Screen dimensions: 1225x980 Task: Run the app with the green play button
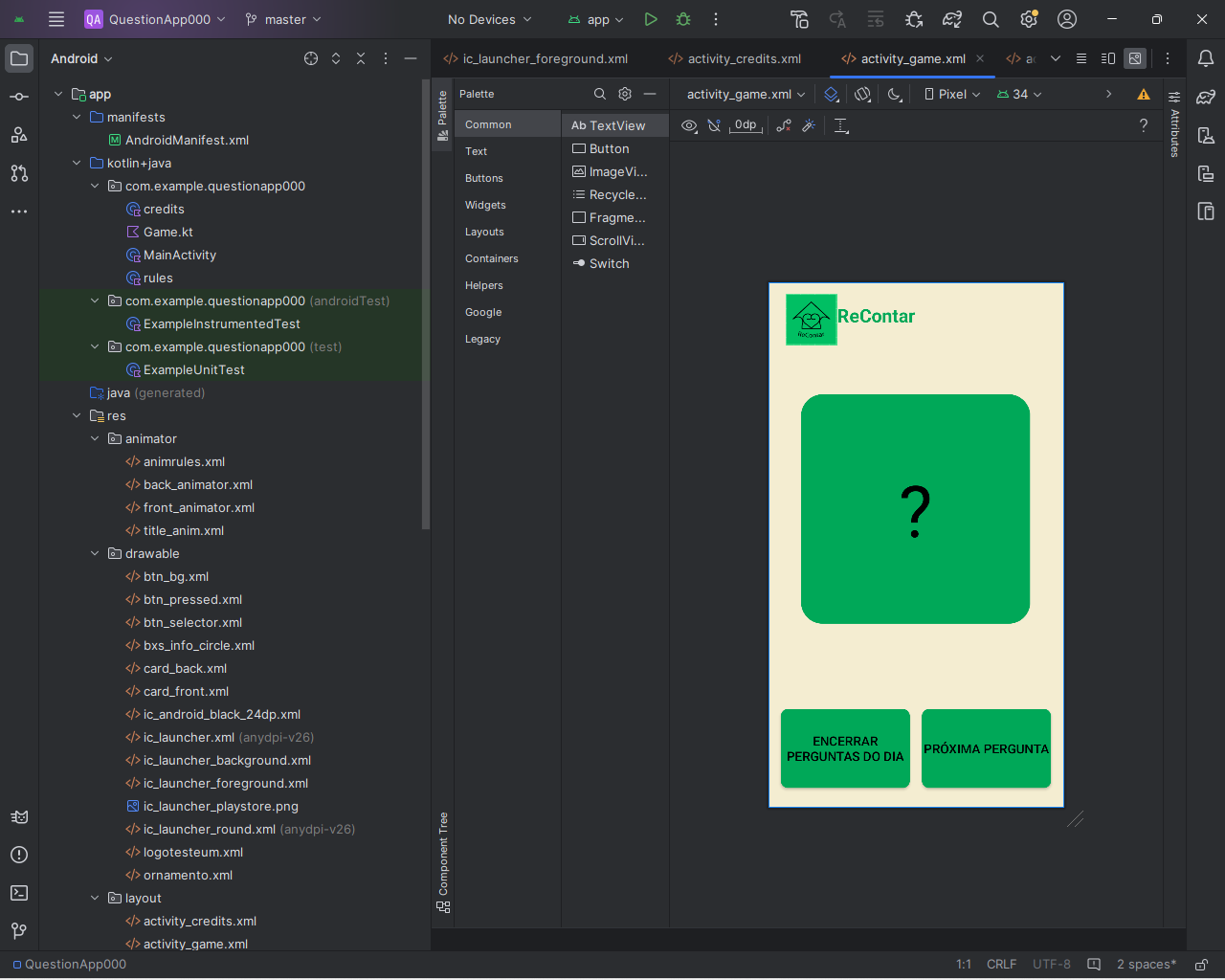pyautogui.click(x=651, y=19)
